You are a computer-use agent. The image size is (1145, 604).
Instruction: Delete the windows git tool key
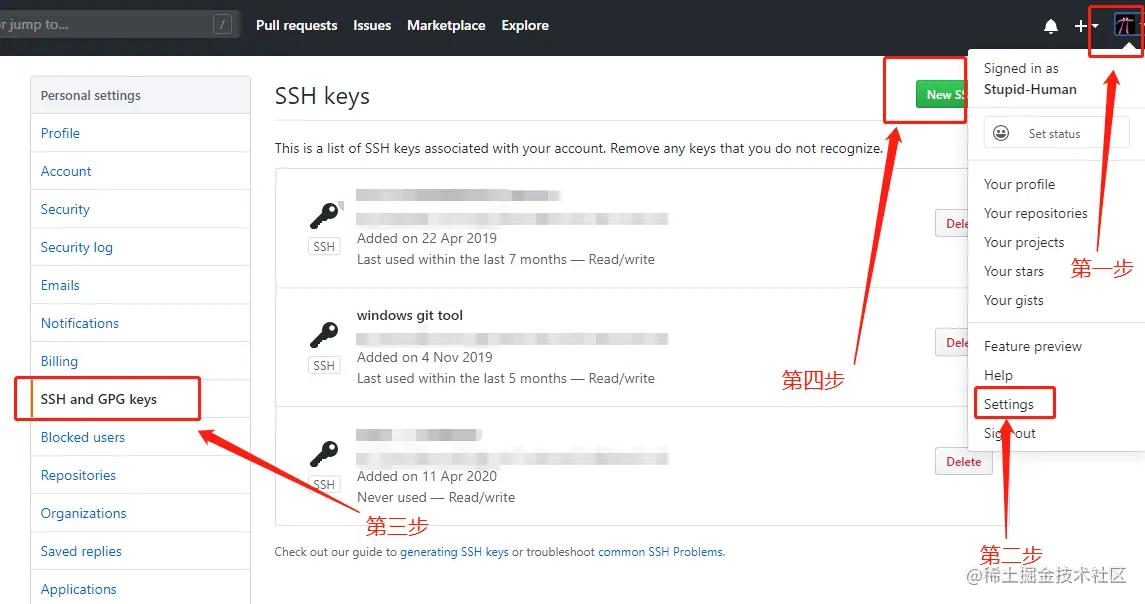point(952,343)
